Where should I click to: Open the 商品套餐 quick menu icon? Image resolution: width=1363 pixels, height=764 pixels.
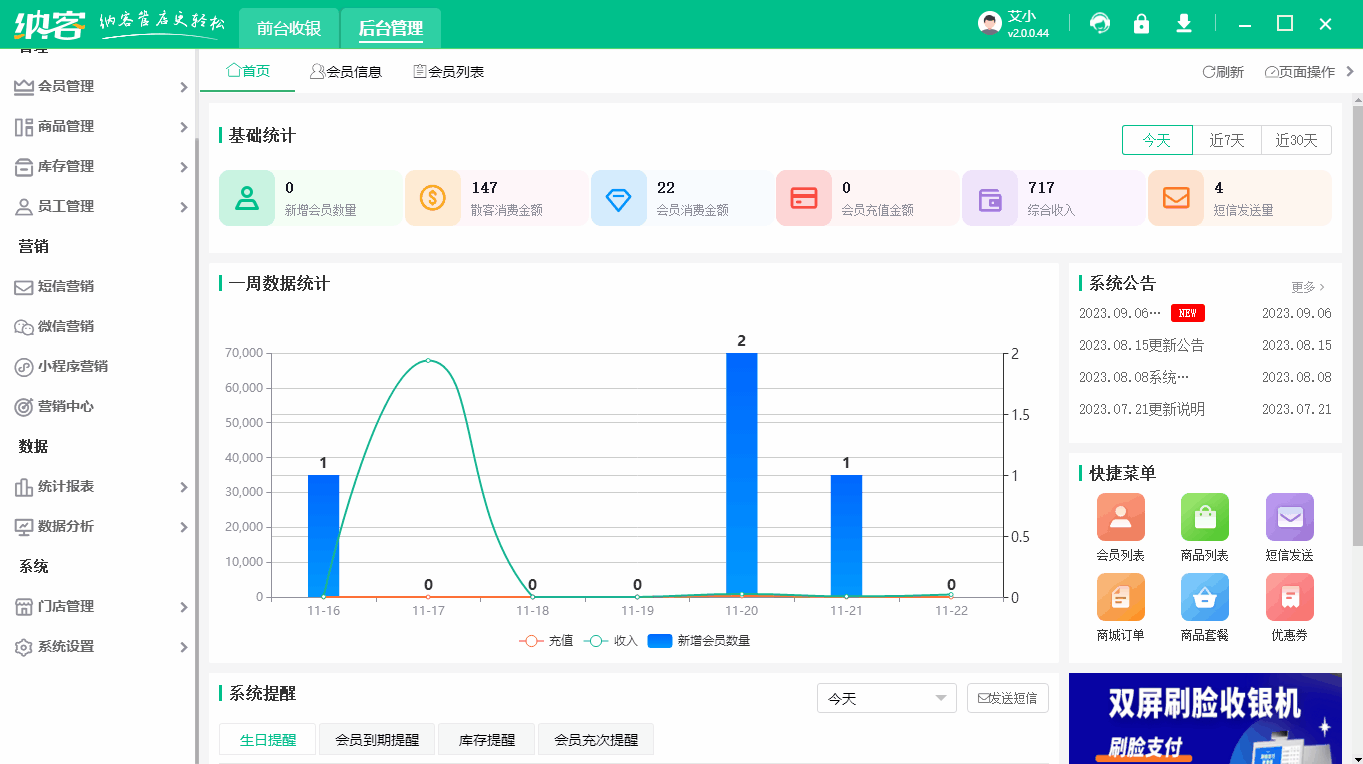coord(1205,597)
